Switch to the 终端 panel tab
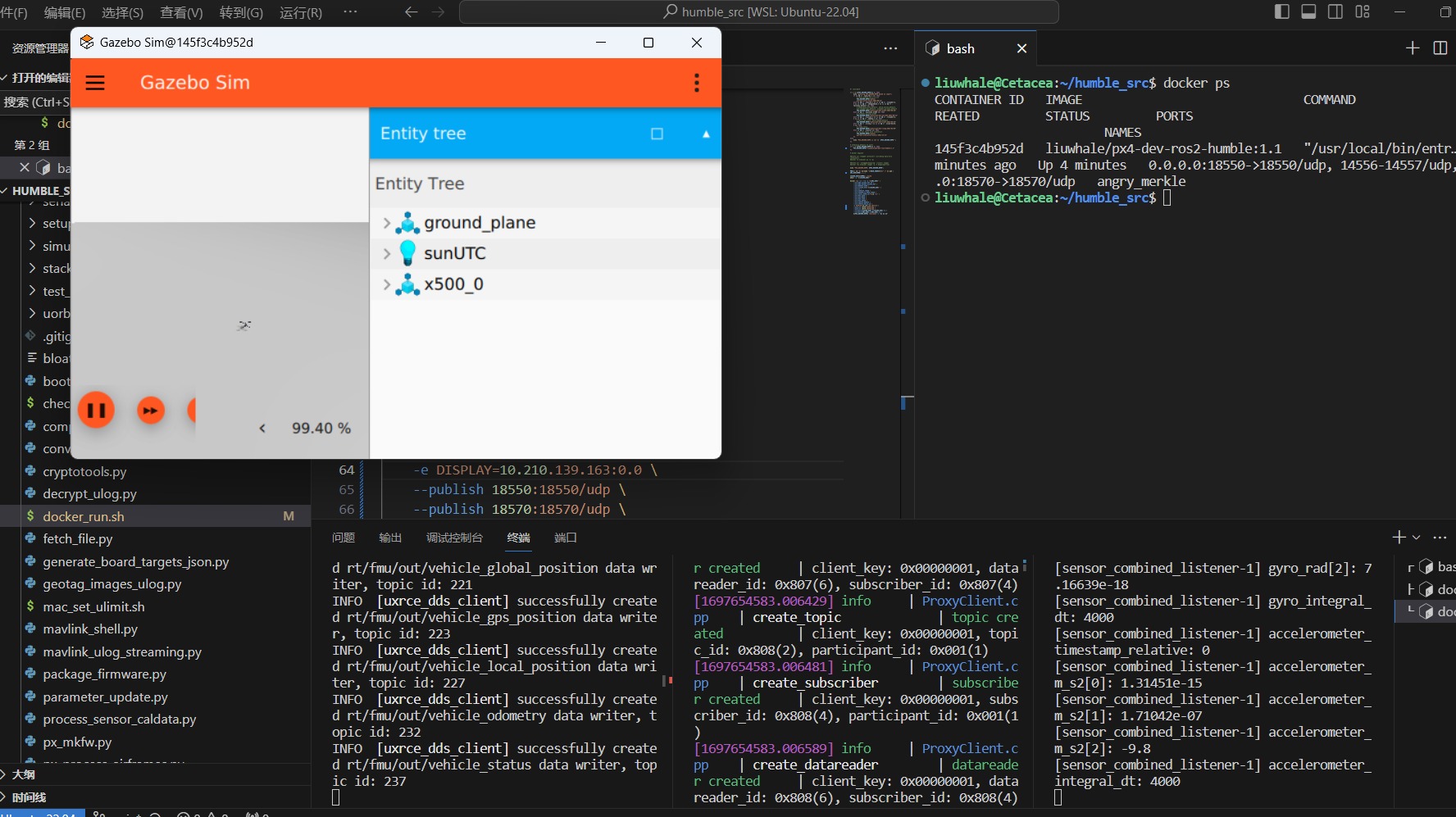1456x817 pixels. [x=518, y=538]
